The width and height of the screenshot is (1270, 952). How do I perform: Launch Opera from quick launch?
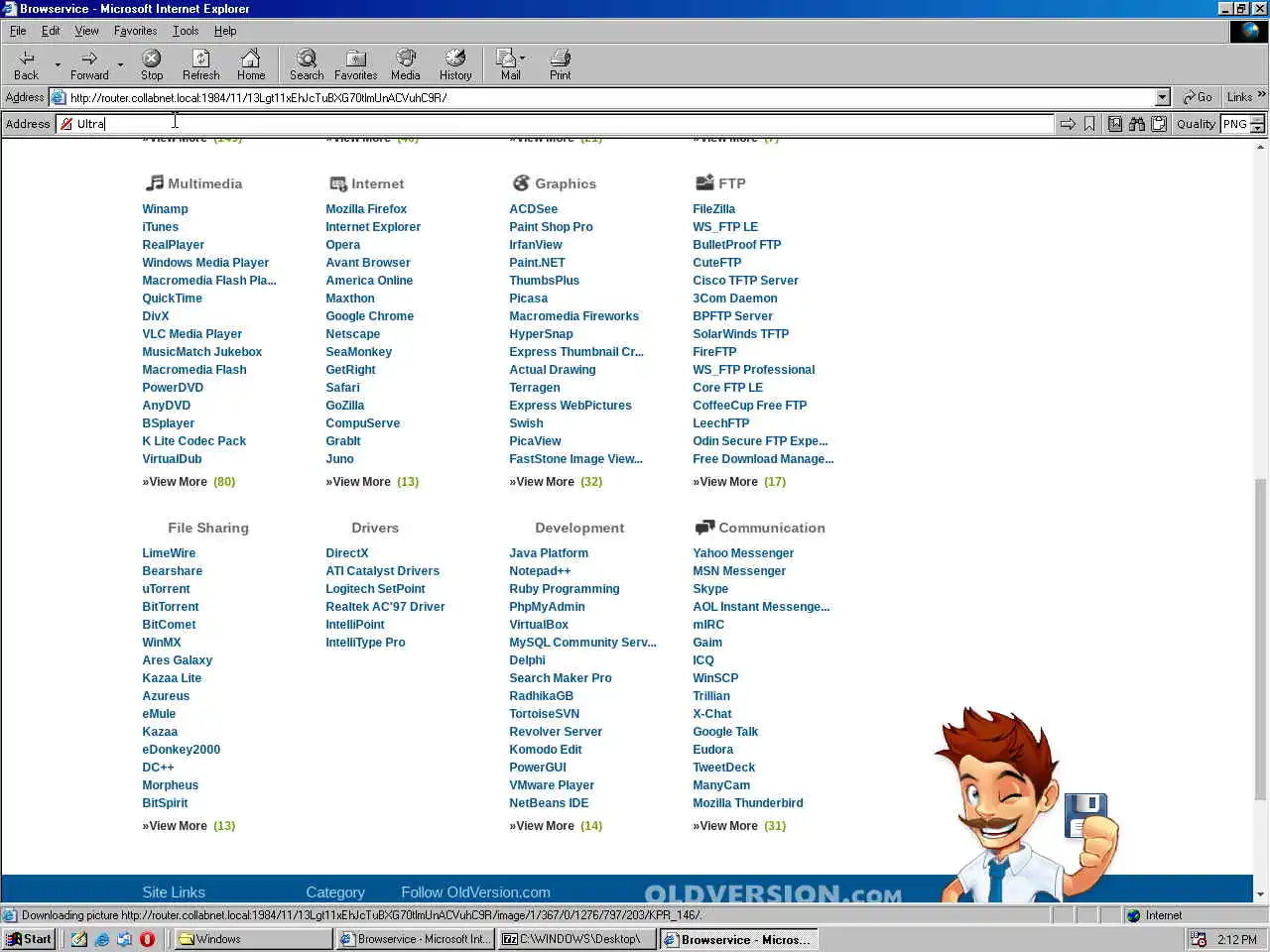click(147, 939)
